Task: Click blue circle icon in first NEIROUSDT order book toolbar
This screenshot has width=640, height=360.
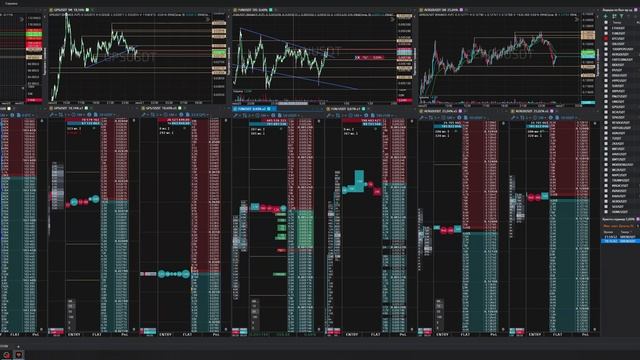Action: pos(459,118)
